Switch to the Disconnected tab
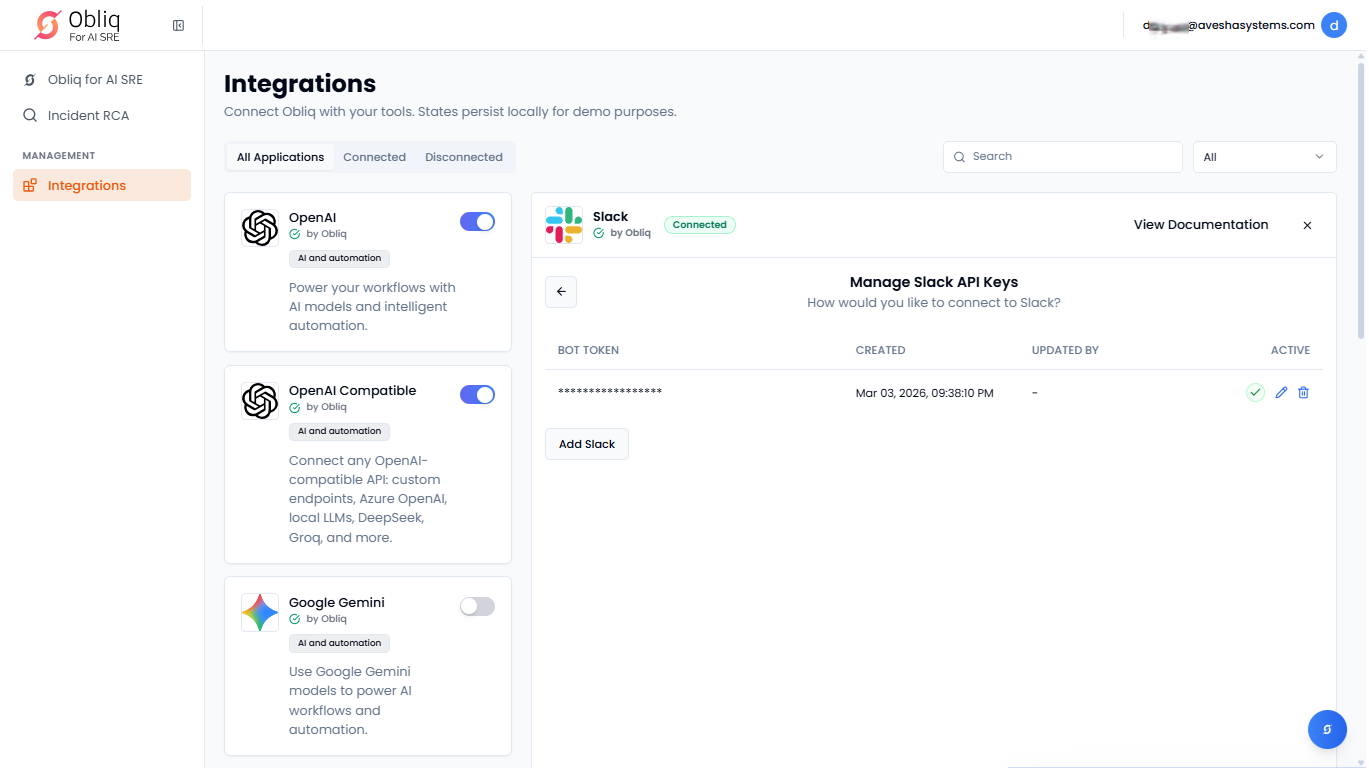This screenshot has height=768, width=1369. (464, 157)
